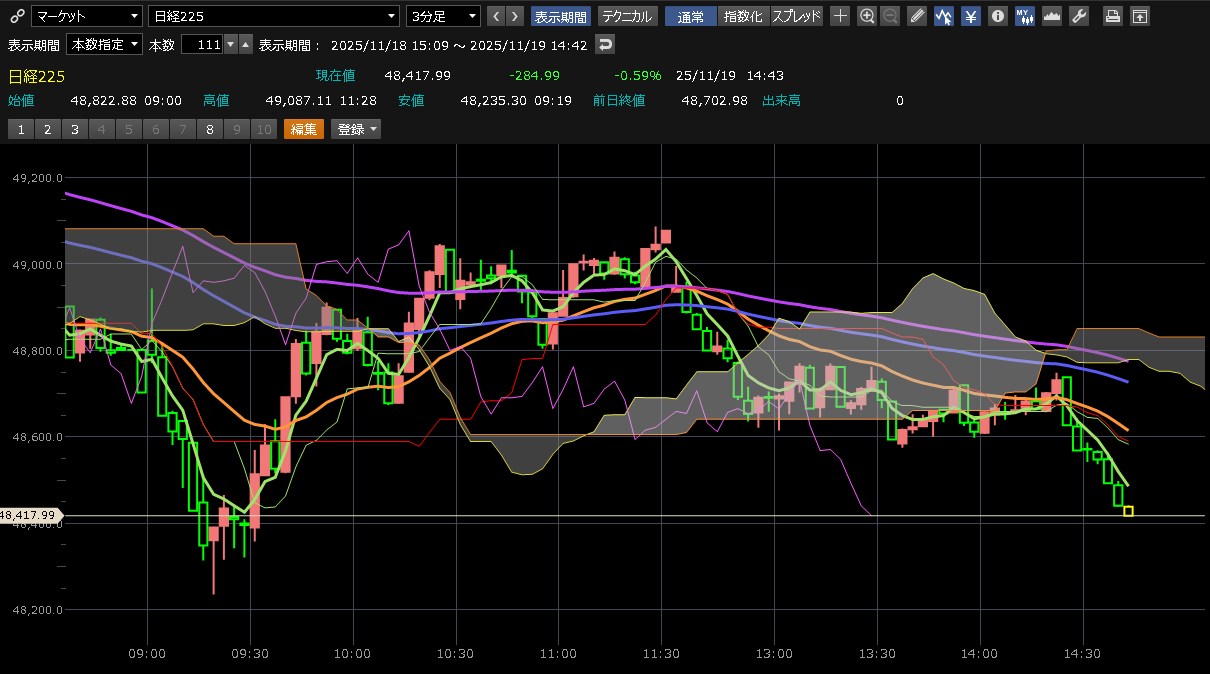This screenshot has width=1210, height=674.
Task: Click the MY chart icon
Action: point(1025,16)
